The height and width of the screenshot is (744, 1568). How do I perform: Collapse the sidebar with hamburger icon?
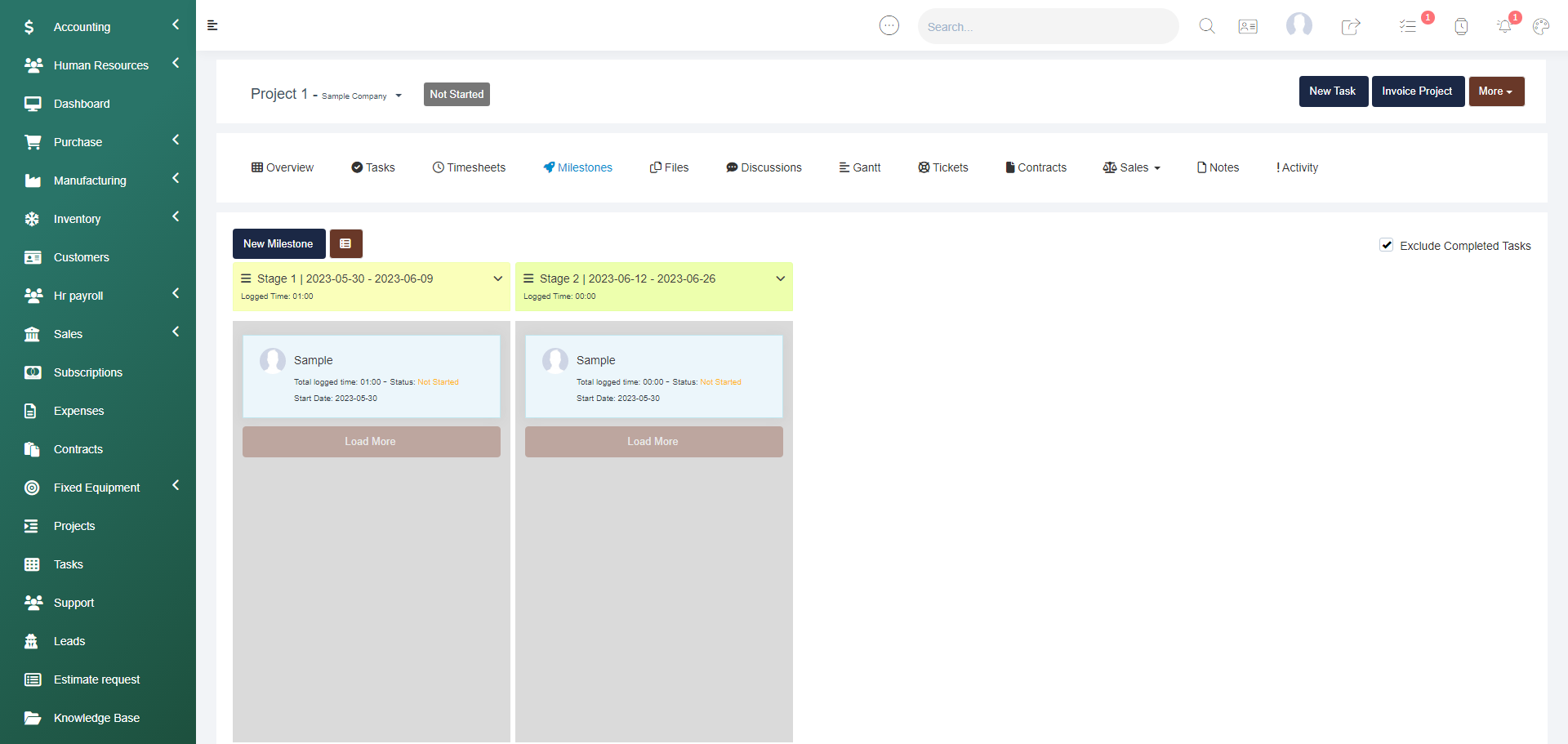pyautogui.click(x=212, y=25)
